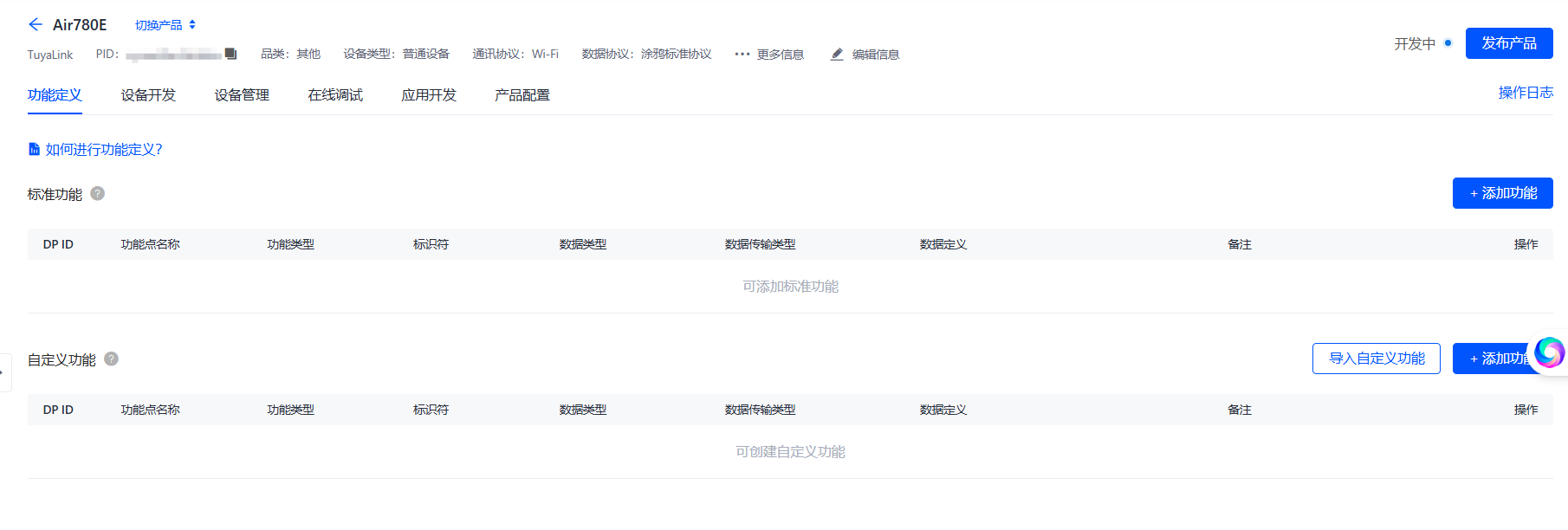Click DP ID header in 标准功能 table
Viewport: 1568px width, 530px height.
(58, 244)
